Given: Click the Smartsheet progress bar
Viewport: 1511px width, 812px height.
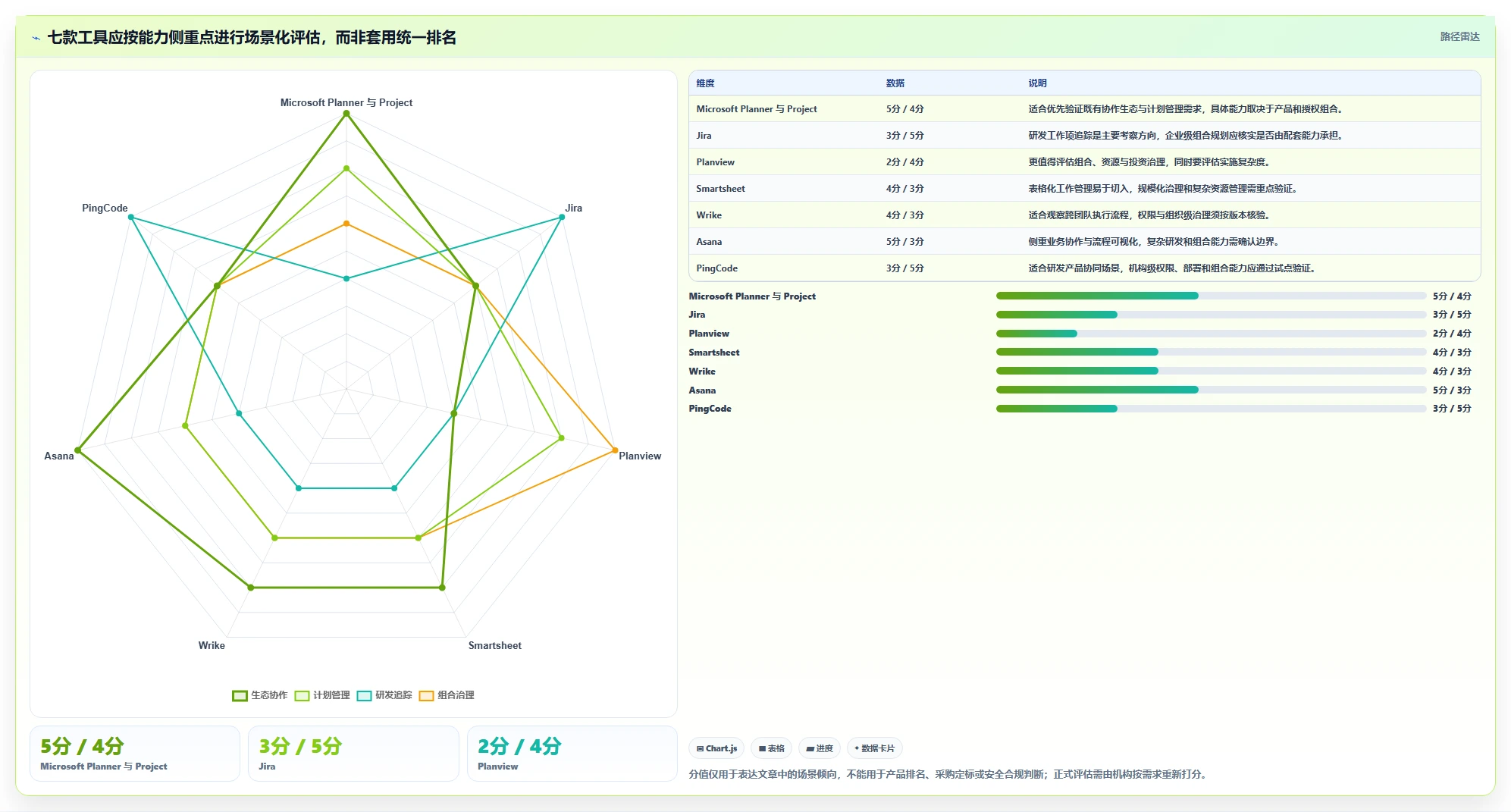Looking at the screenshot, I should (1211, 352).
